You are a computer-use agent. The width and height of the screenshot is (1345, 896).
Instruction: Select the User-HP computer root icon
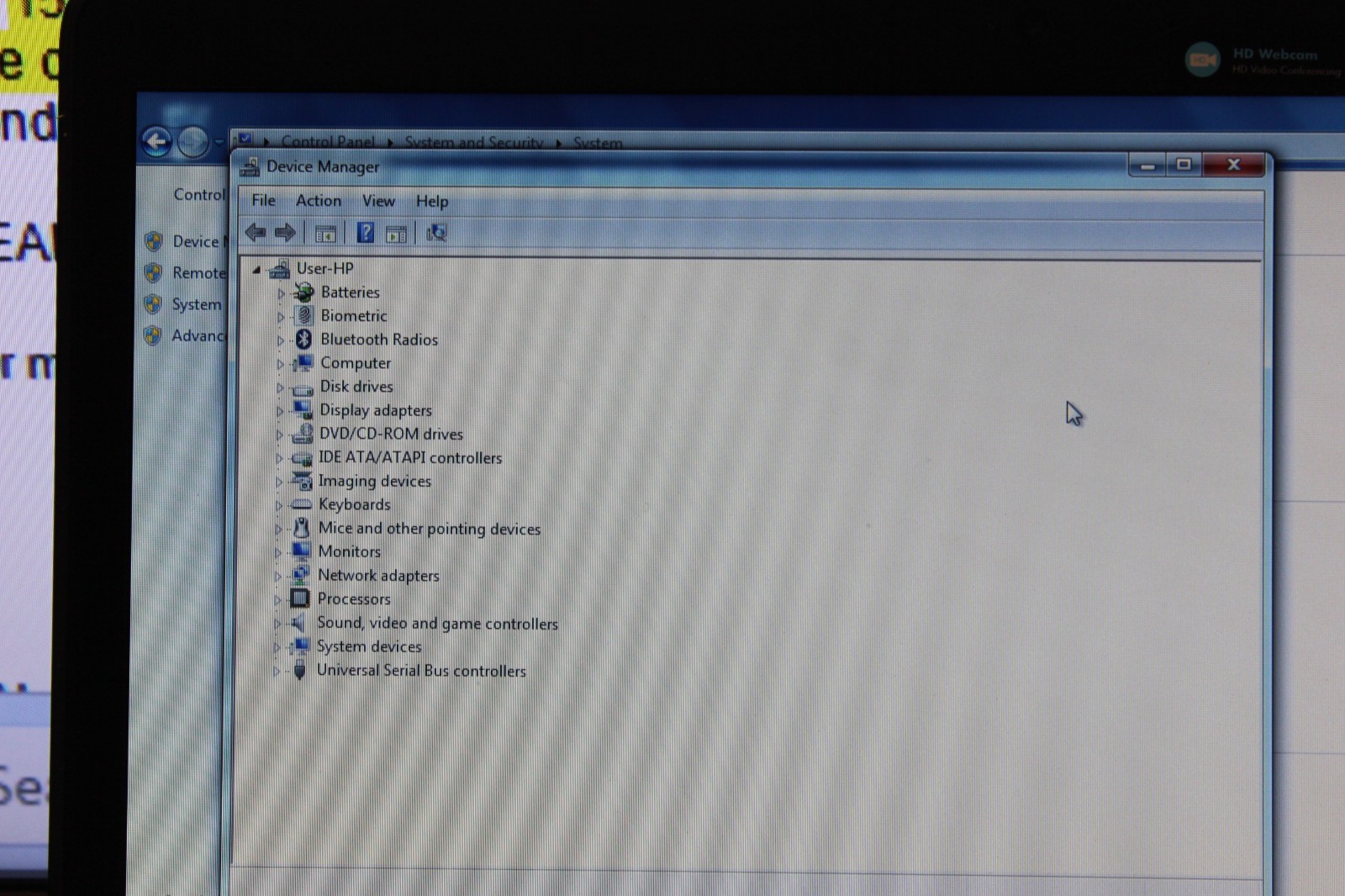(279, 269)
